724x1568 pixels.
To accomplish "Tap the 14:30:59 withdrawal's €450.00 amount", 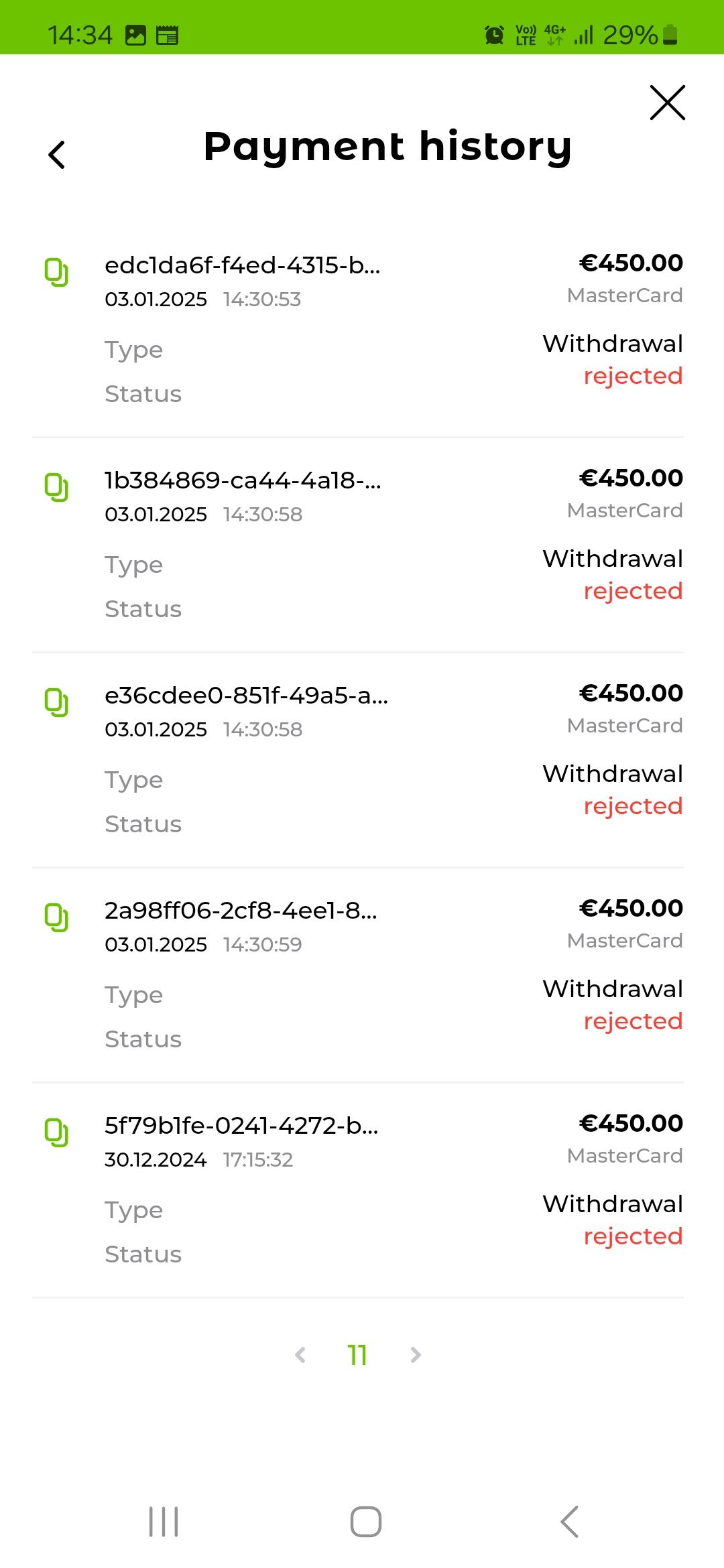I will pyautogui.click(x=631, y=908).
